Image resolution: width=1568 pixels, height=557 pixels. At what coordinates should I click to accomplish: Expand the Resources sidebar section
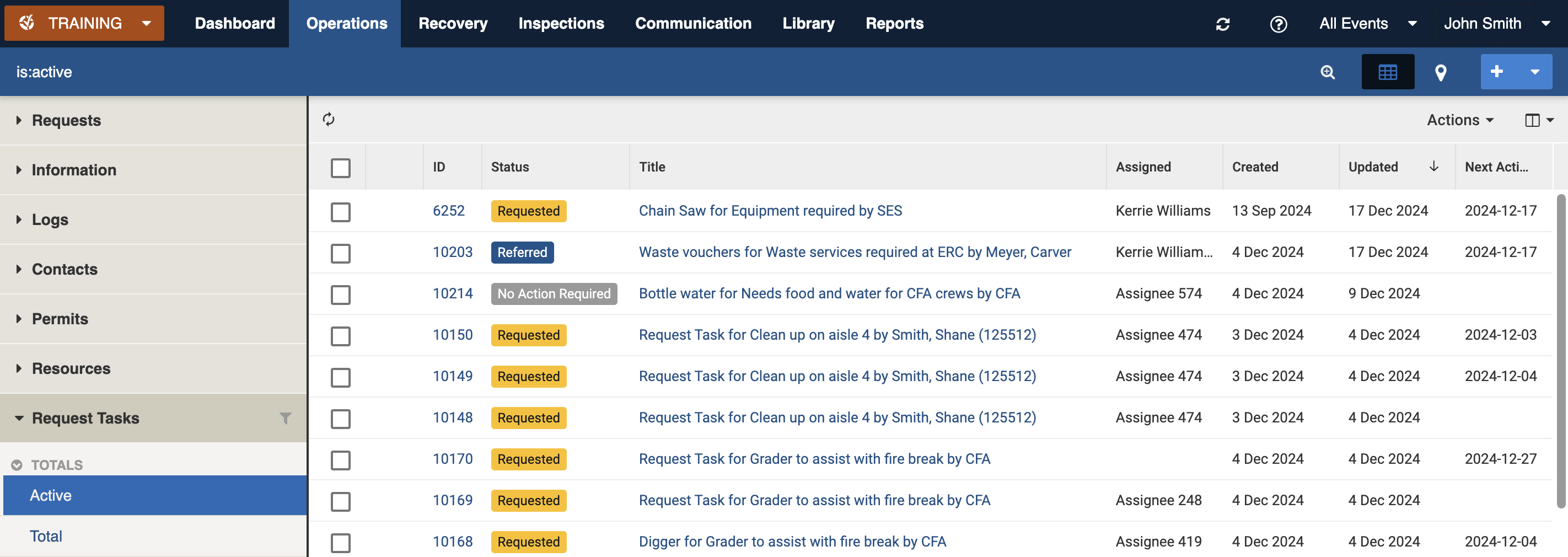[71, 368]
